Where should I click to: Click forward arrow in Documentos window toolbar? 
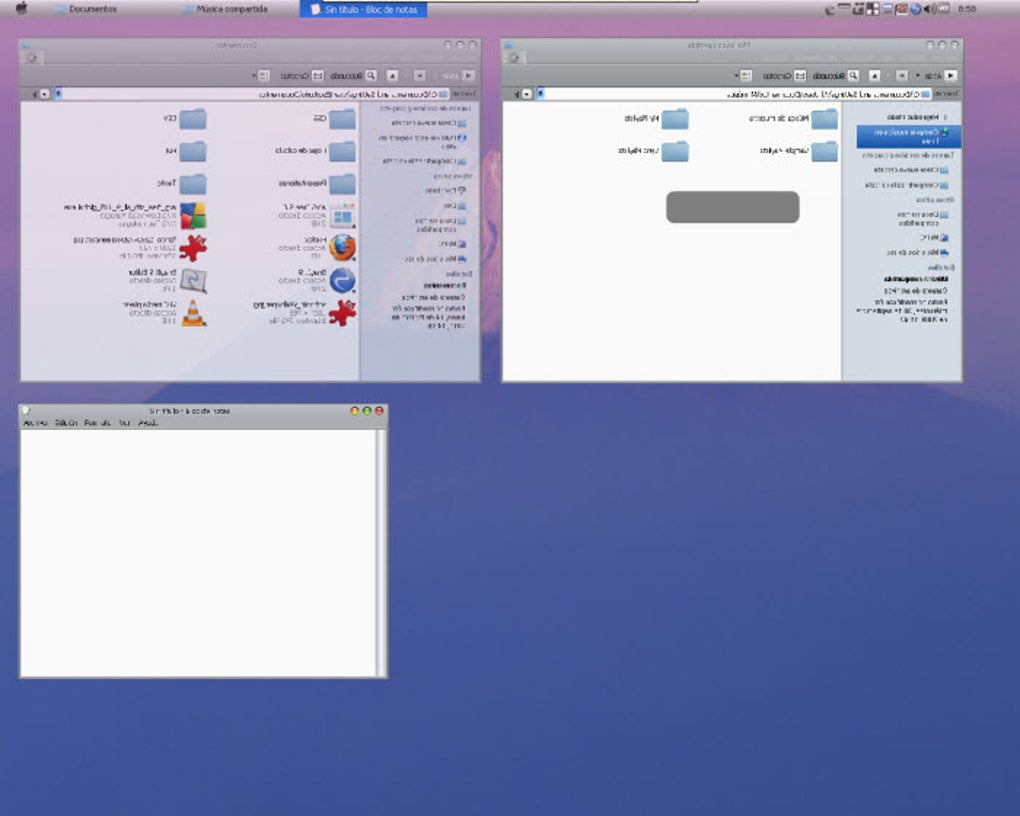(420, 75)
